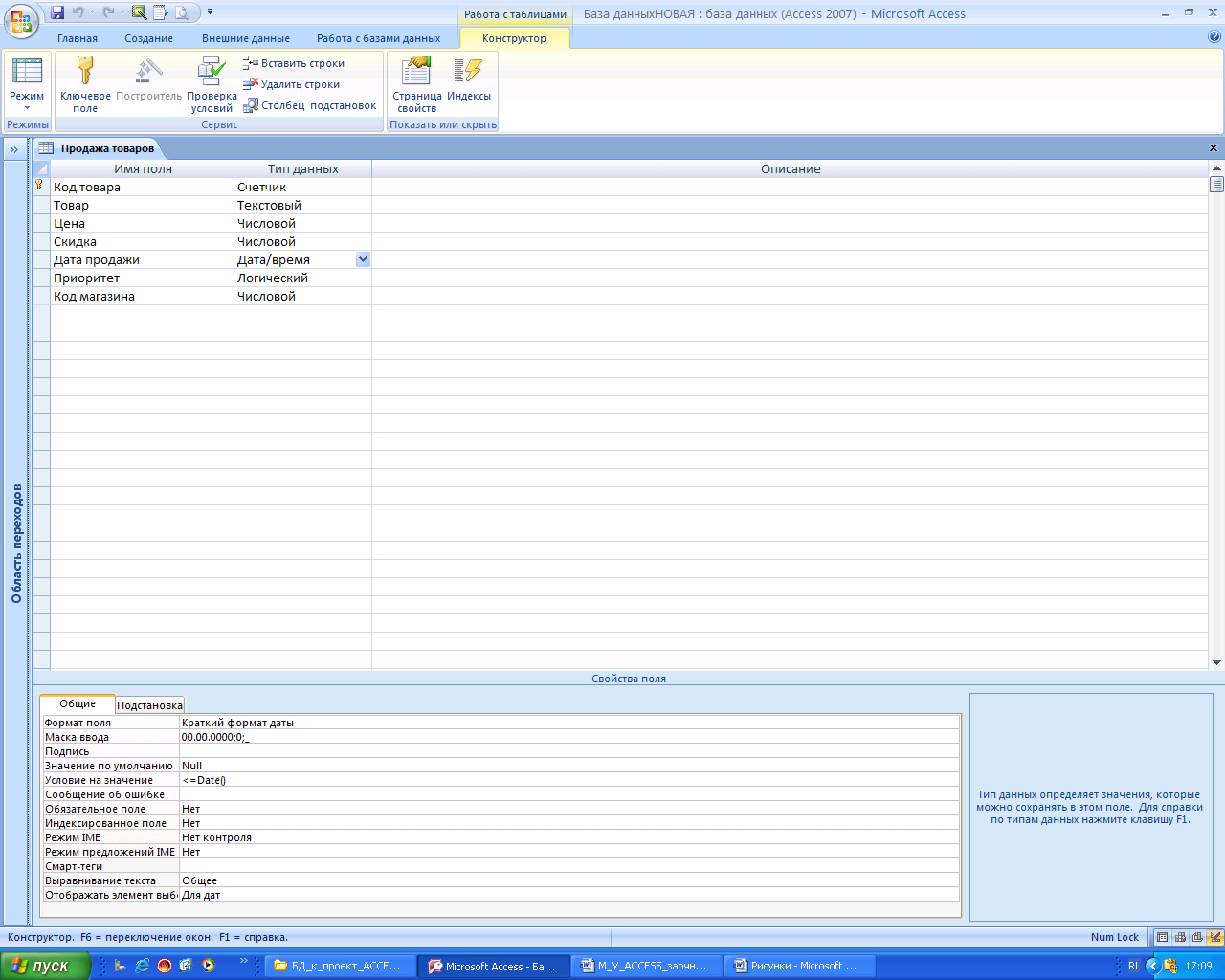Click the print preview icon in quick access
This screenshot has width=1225, height=980.
pyautogui.click(x=182, y=12)
